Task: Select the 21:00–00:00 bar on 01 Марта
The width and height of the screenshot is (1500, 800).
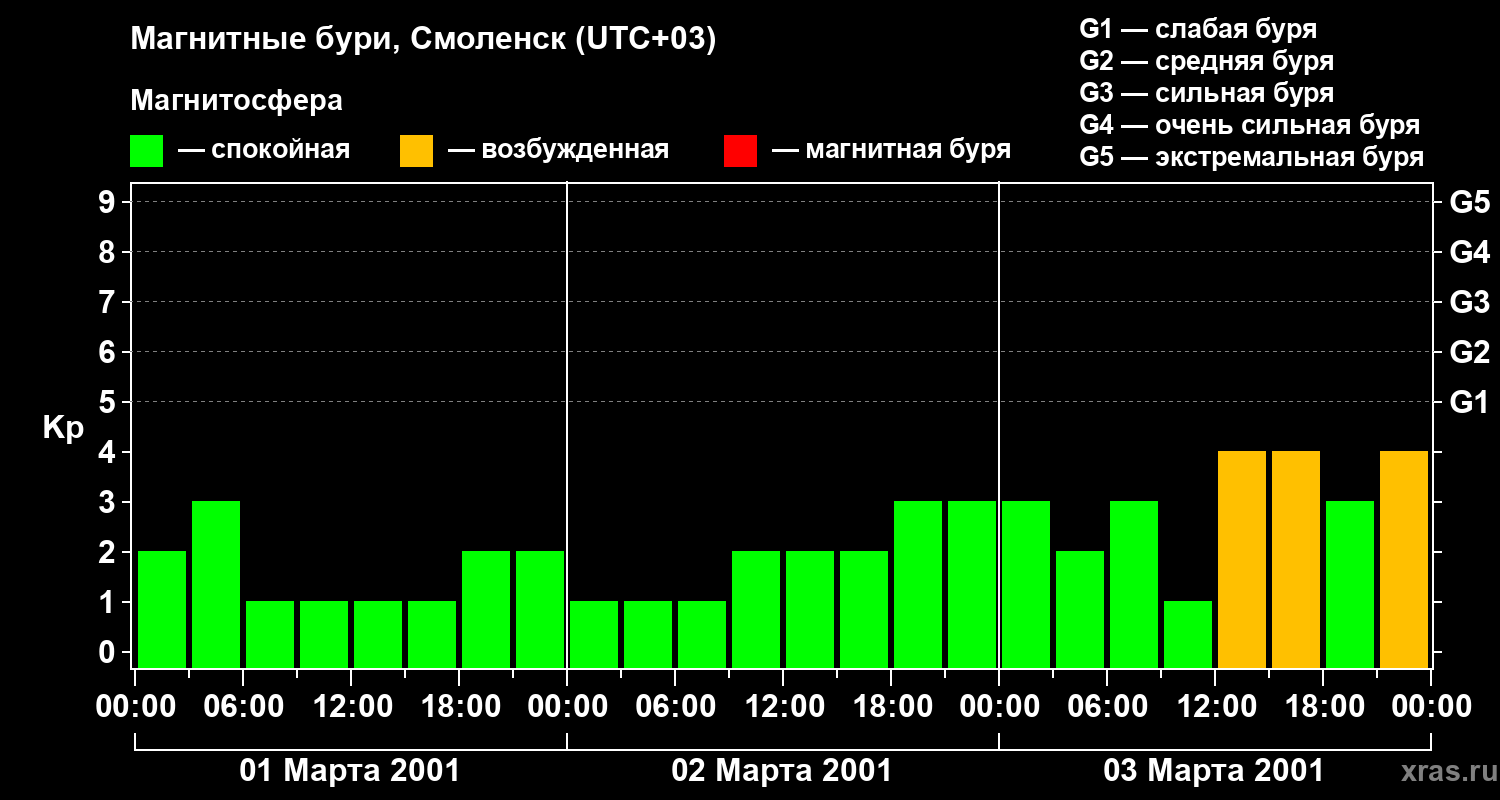Action: 540,609
